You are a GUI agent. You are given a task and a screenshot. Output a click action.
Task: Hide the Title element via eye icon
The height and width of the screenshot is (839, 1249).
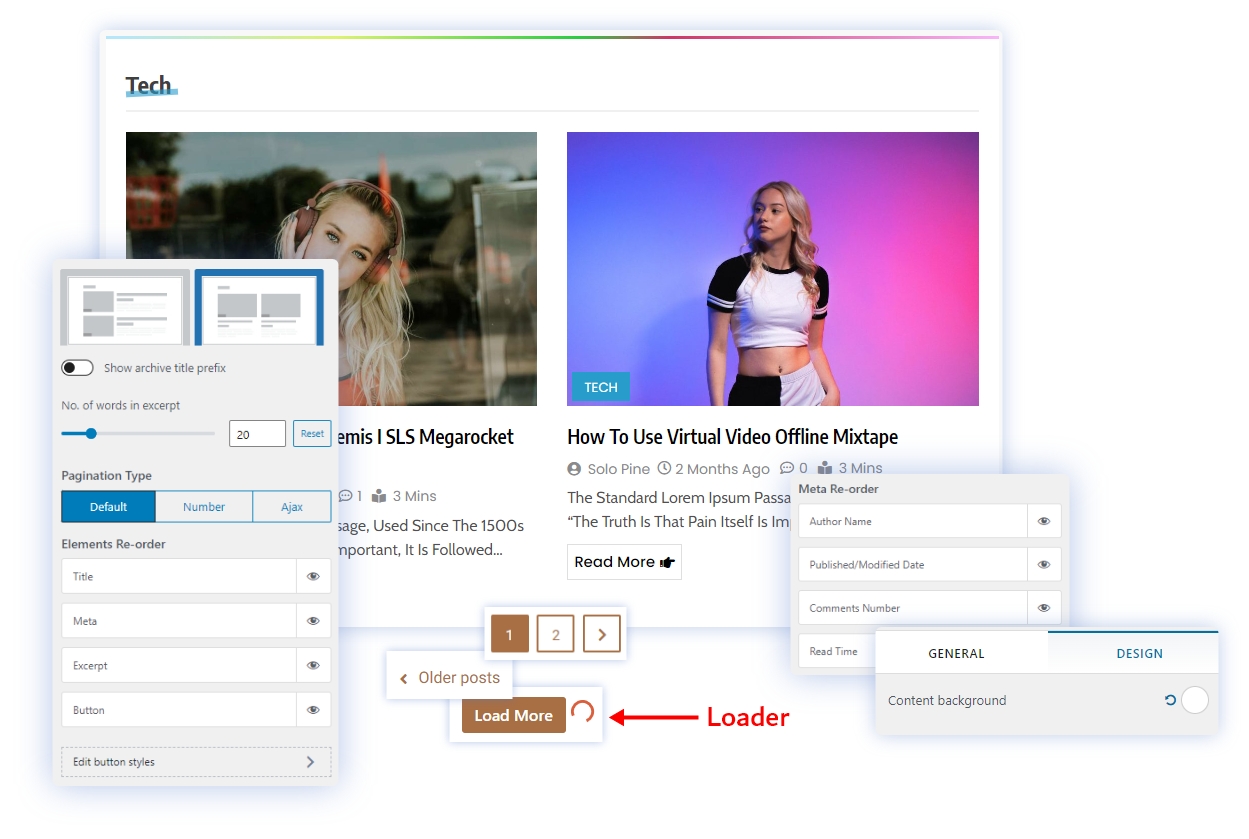pos(313,577)
